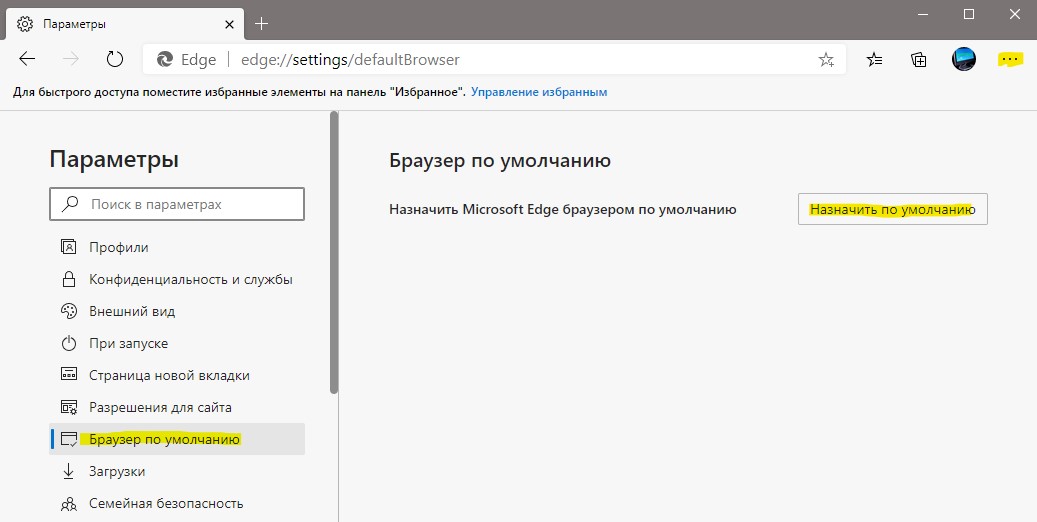1037x522 pixels.
Task: Open the Управление избранным link
Action: pyautogui.click(x=539, y=92)
